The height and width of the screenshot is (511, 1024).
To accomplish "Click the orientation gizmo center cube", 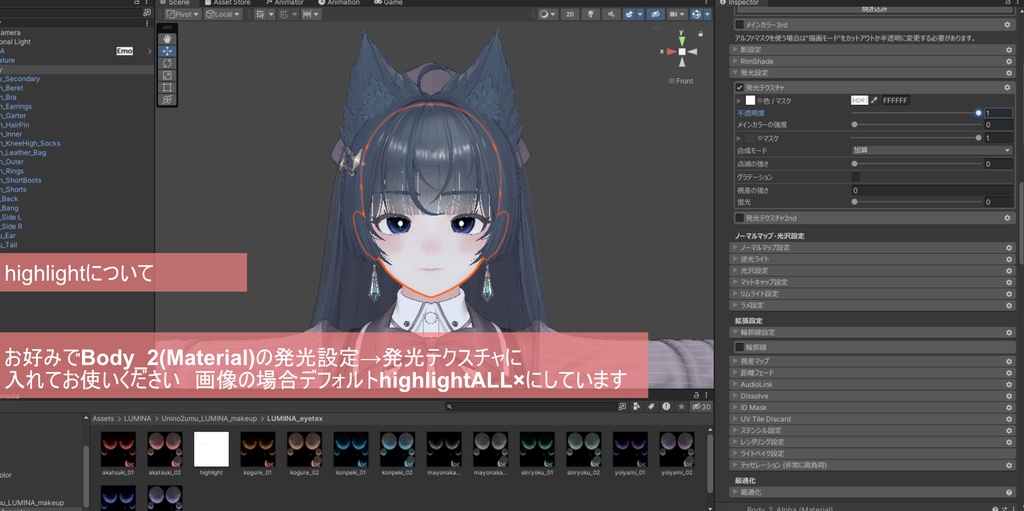I will 682,52.
